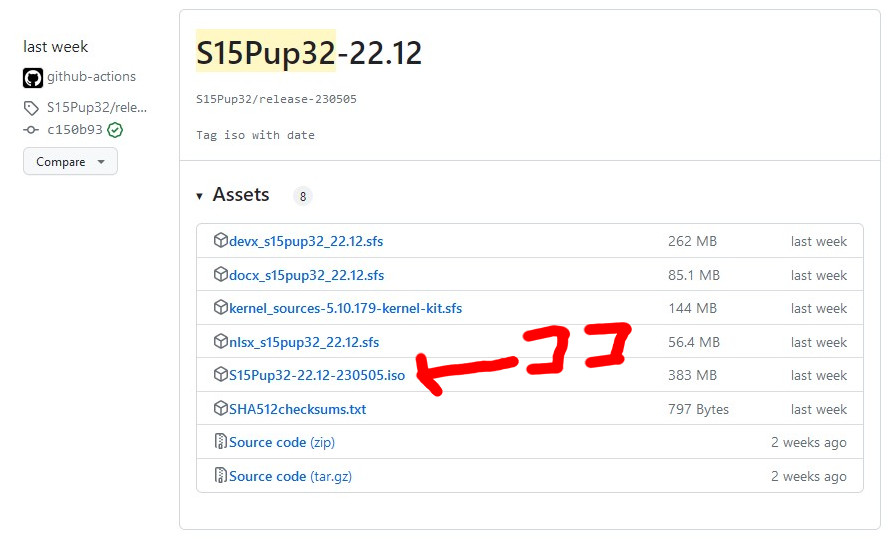Click the 56.4 MB size text
Screen dimensions: 895x543
[694, 342]
